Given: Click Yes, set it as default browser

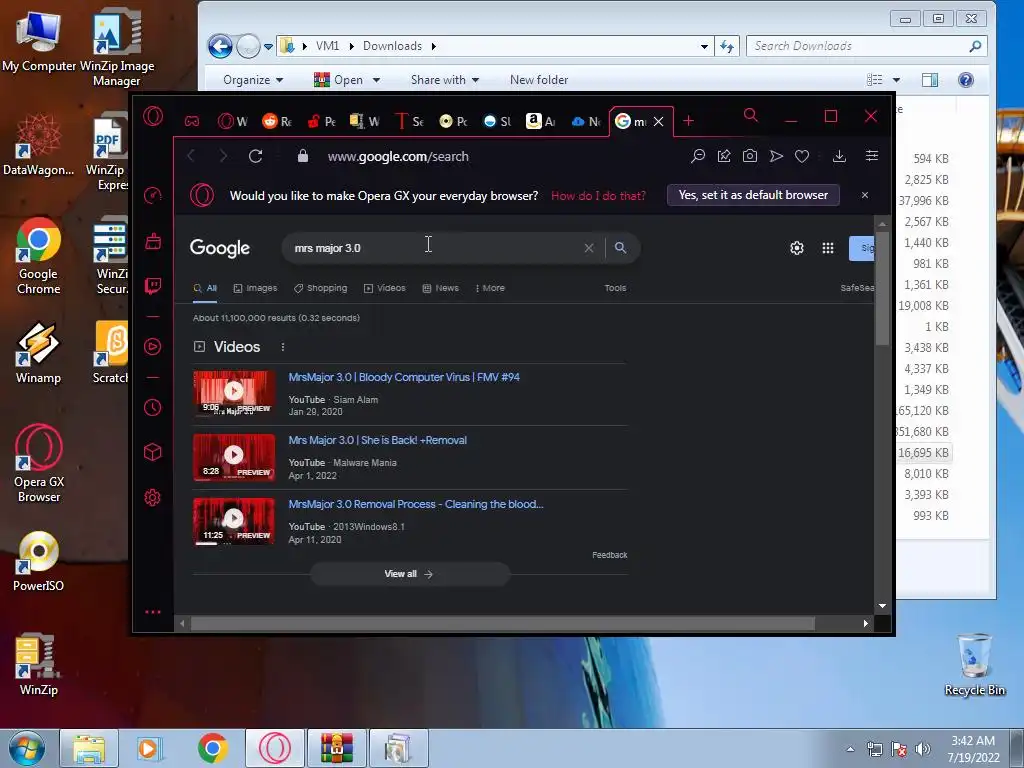Looking at the screenshot, I should pyautogui.click(x=753, y=195).
